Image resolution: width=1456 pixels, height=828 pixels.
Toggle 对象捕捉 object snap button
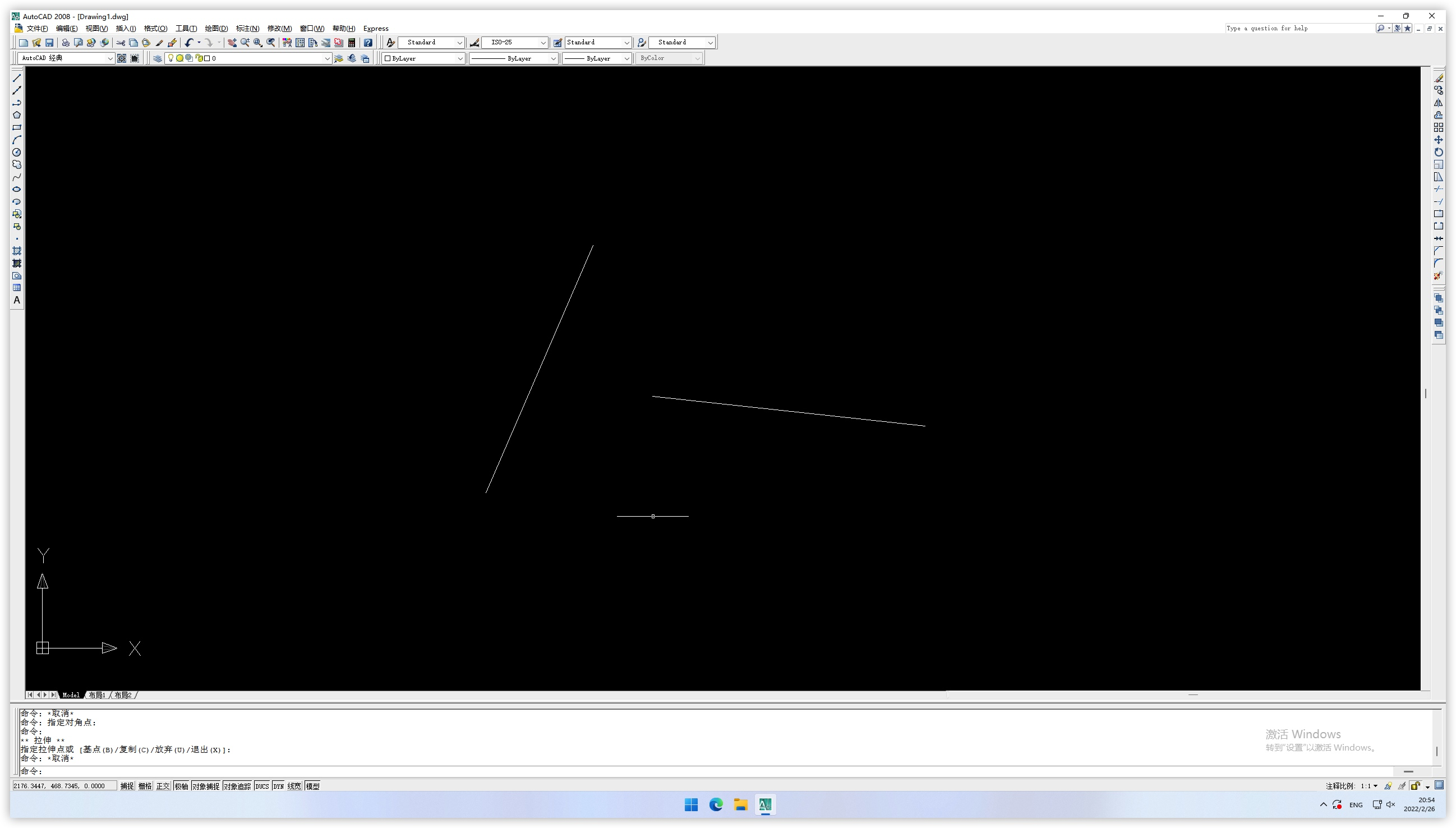(x=205, y=786)
